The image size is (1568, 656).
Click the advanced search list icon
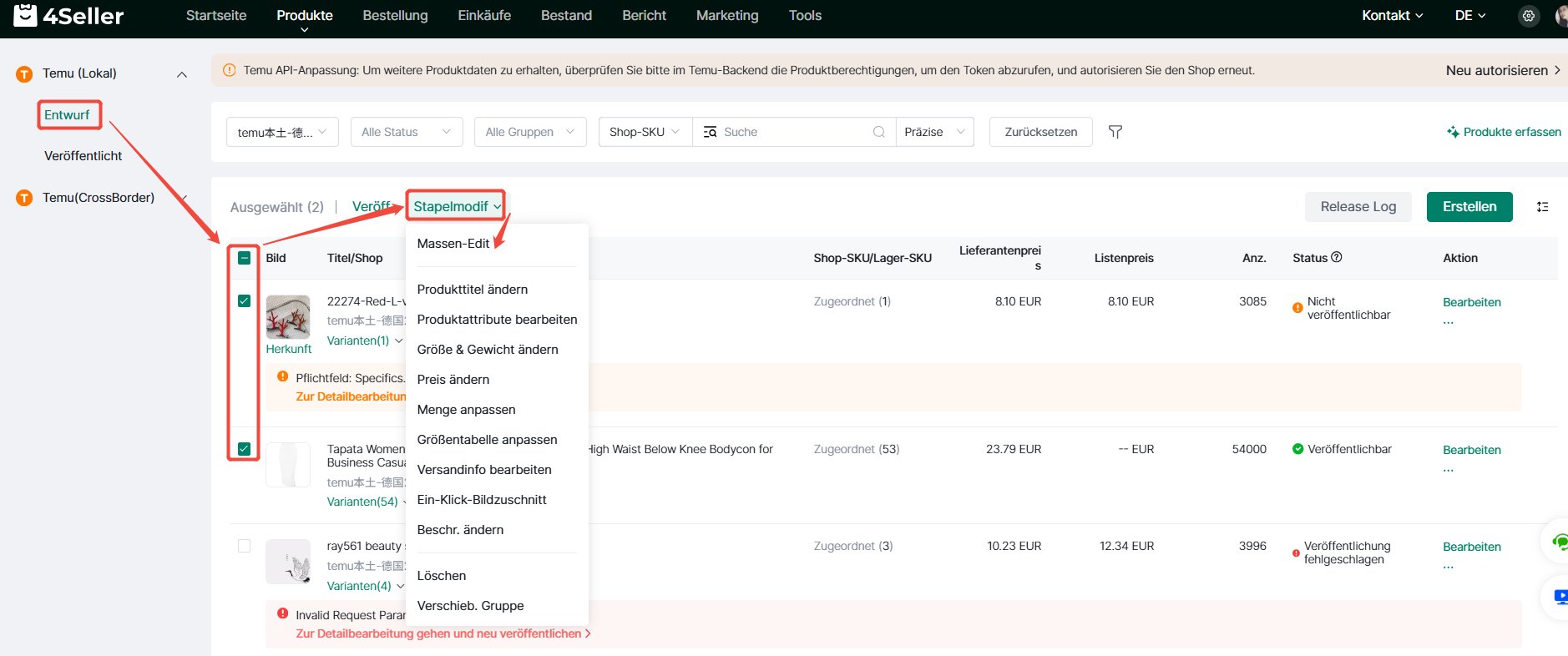pyautogui.click(x=710, y=132)
